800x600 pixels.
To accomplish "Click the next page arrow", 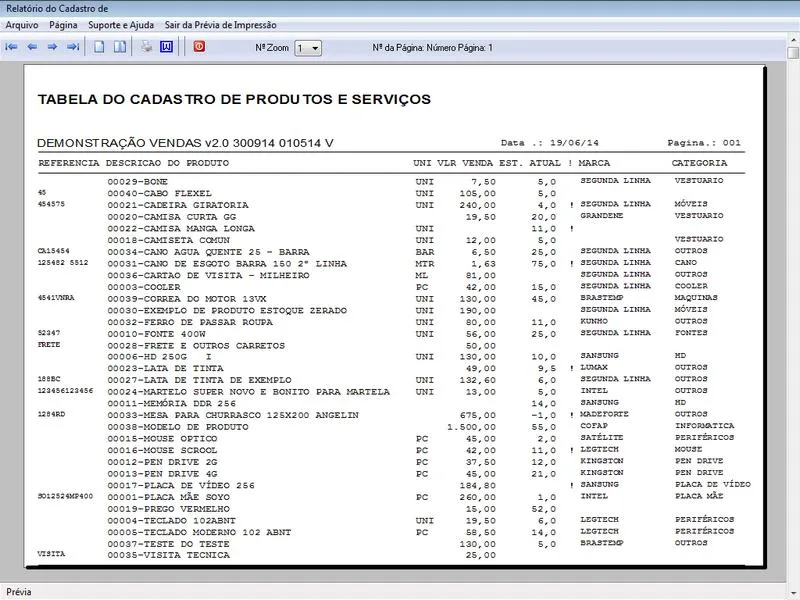I will pyautogui.click(x=52, y=47).
